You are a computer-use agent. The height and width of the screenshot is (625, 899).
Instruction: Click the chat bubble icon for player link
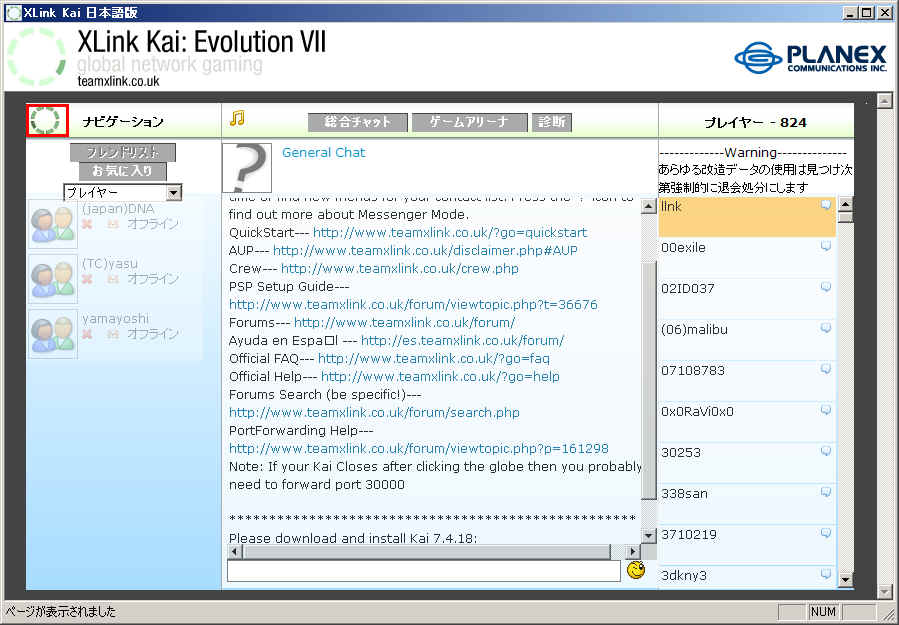click(826, 205)
